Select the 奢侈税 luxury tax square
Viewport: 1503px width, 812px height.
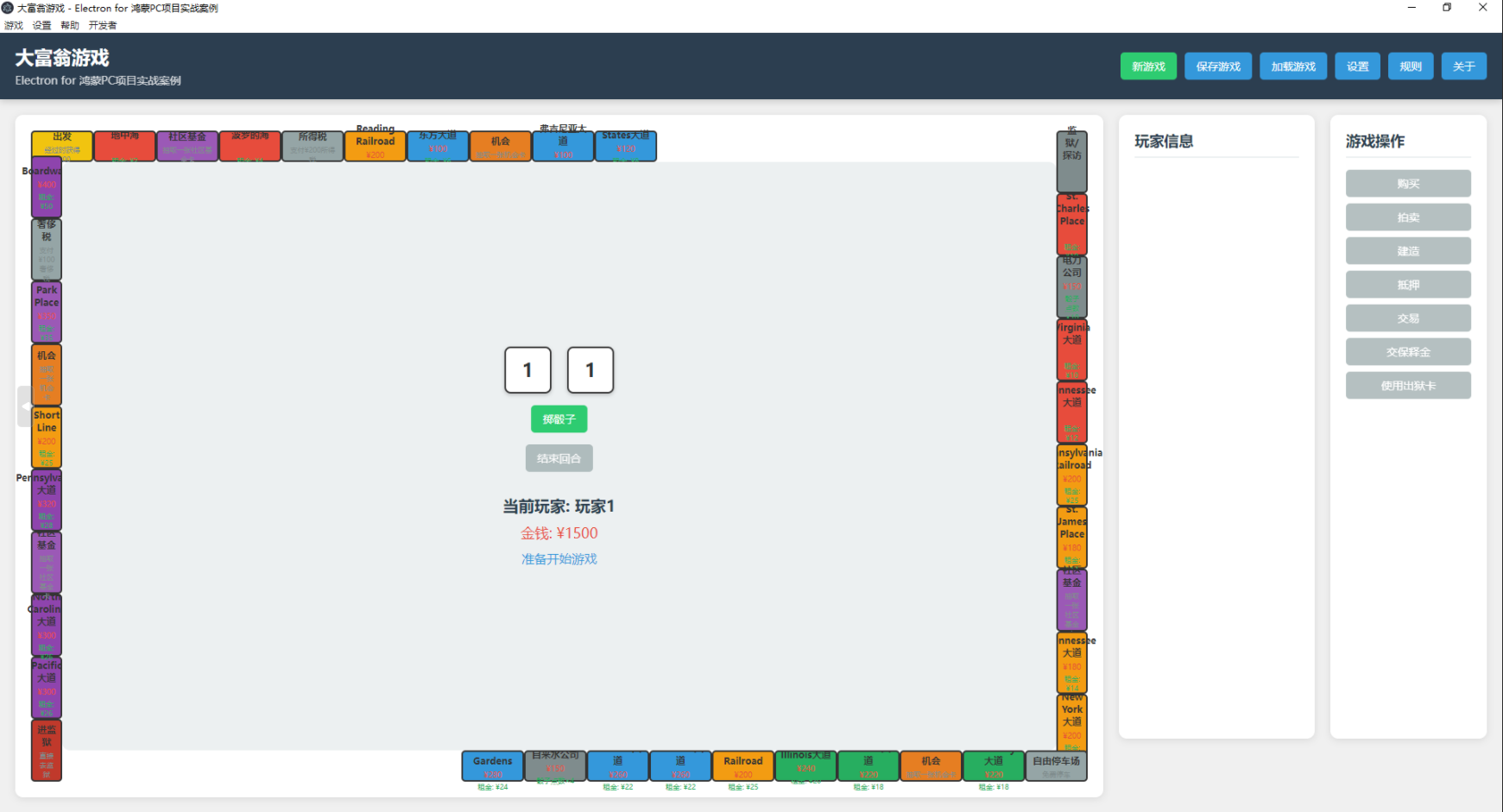click(47, 249)
